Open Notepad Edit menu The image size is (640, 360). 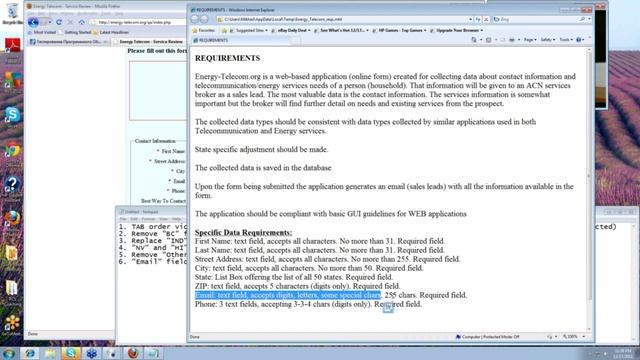pyautogui.click(x=134, y=219)
